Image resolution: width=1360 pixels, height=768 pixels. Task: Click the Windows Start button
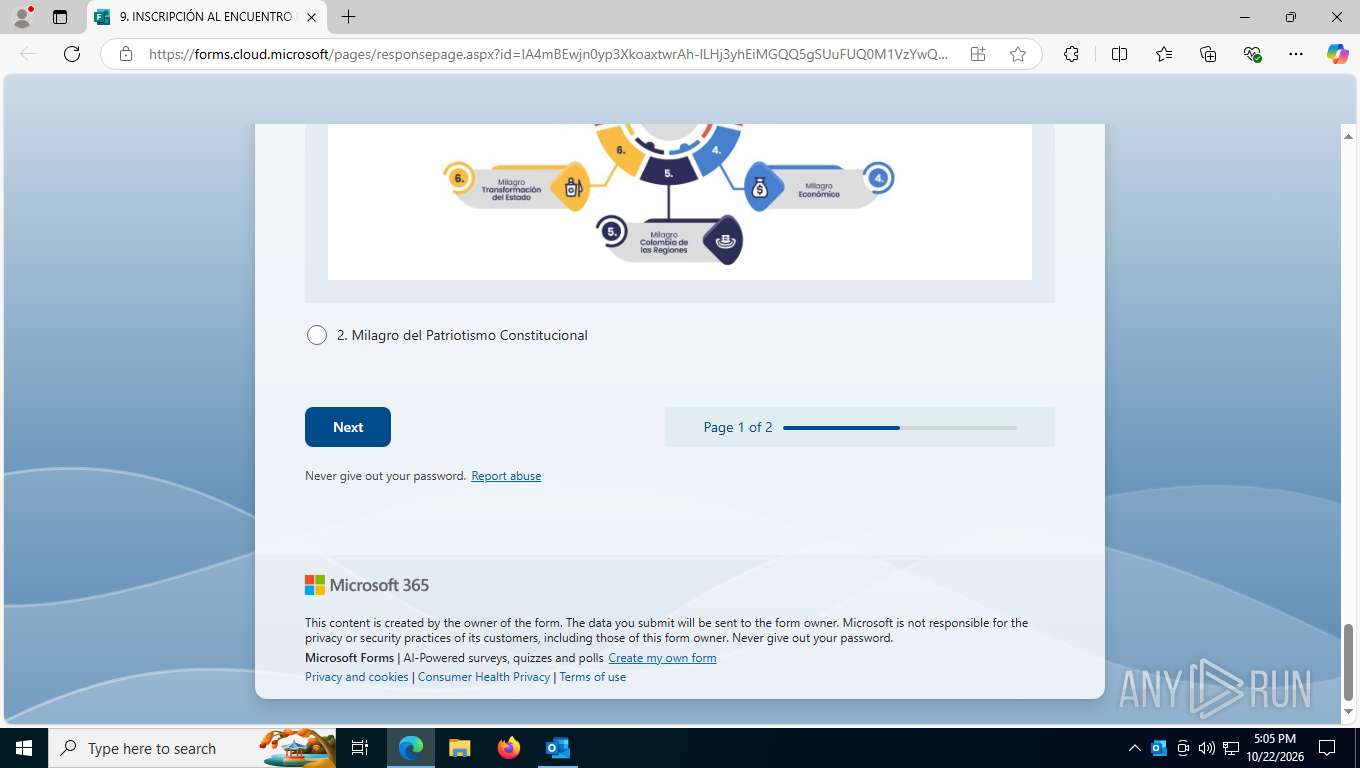pyautogui.click(x=23, y=748)
